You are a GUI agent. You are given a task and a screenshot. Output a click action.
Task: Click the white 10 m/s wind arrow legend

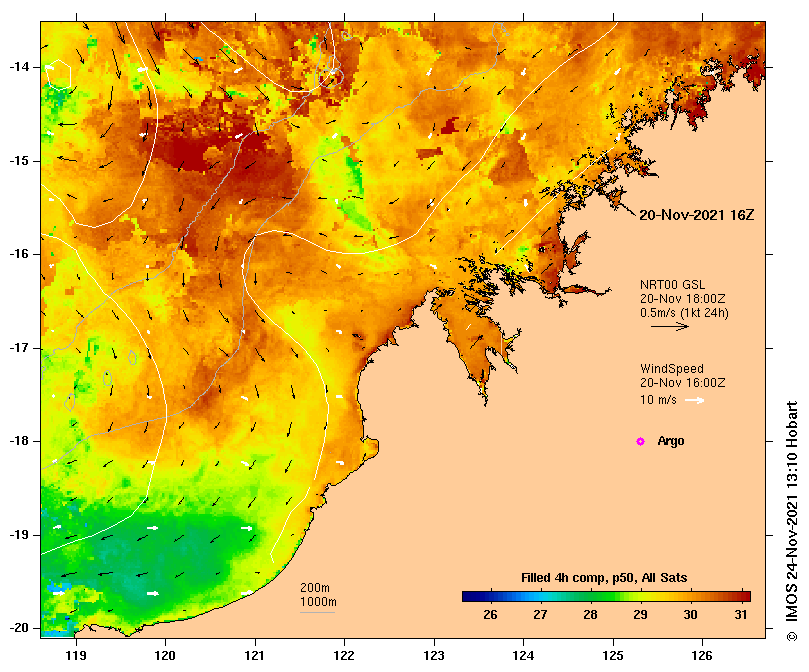coord(694,400)
